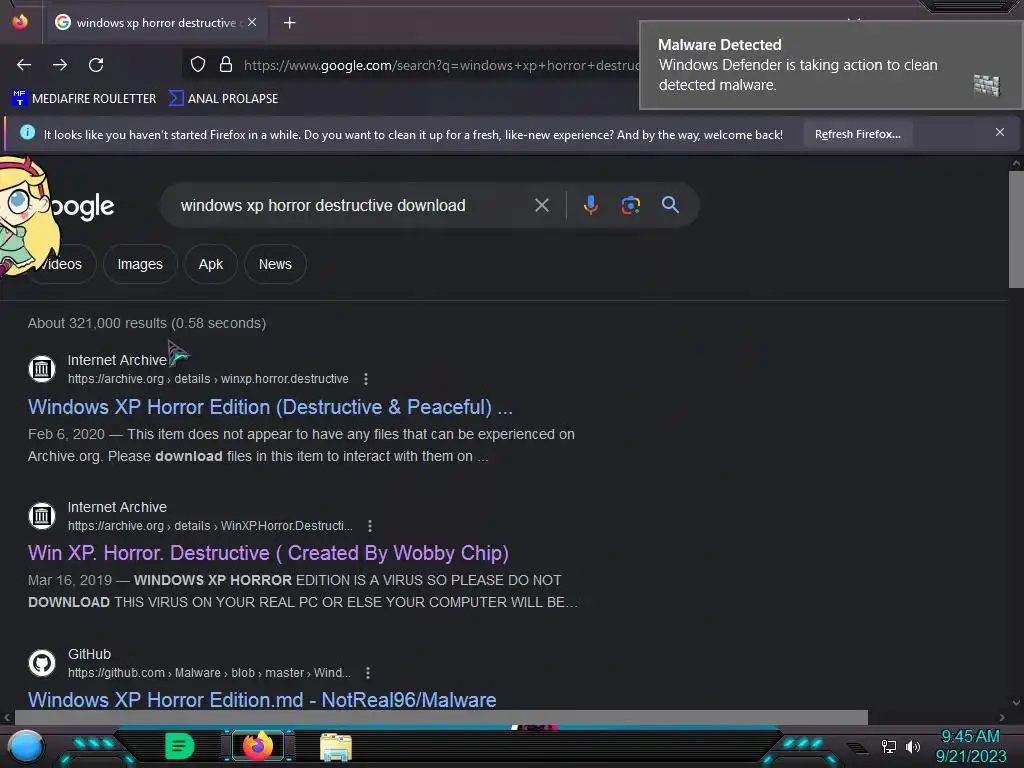Viewport: 1024px width, 768px height.
Task: Go back with the browser back arrow
Action: (x=24, y=65)
